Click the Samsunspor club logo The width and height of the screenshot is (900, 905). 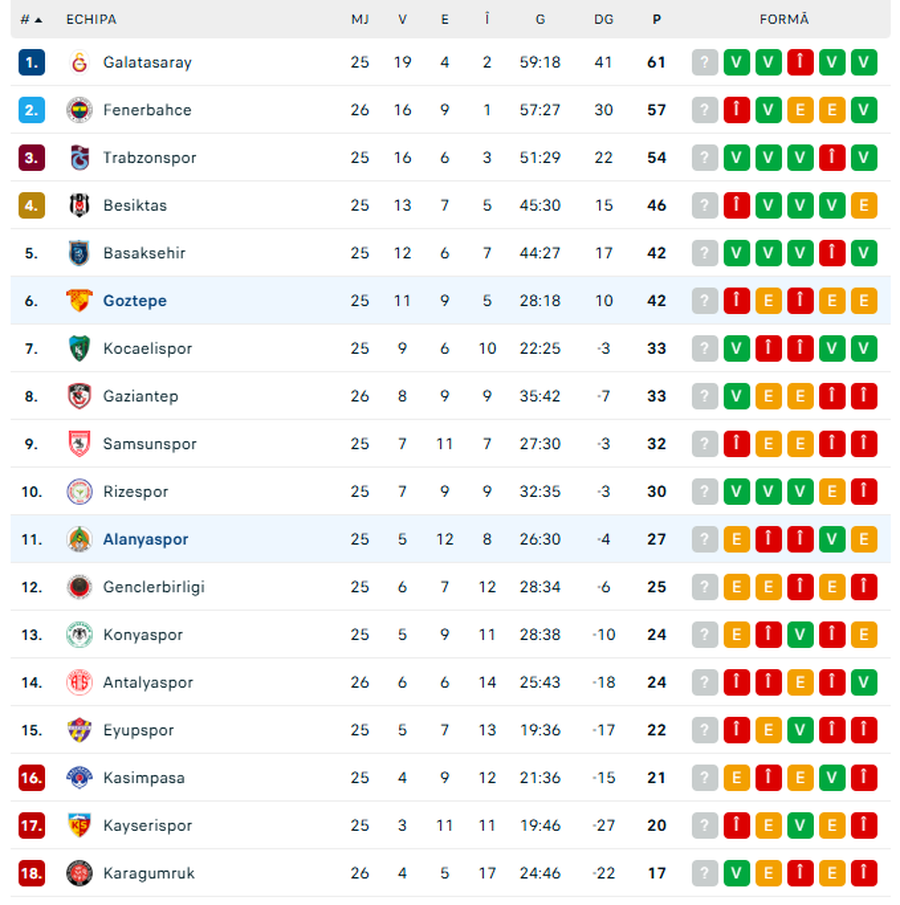click(x=80, y=444)
